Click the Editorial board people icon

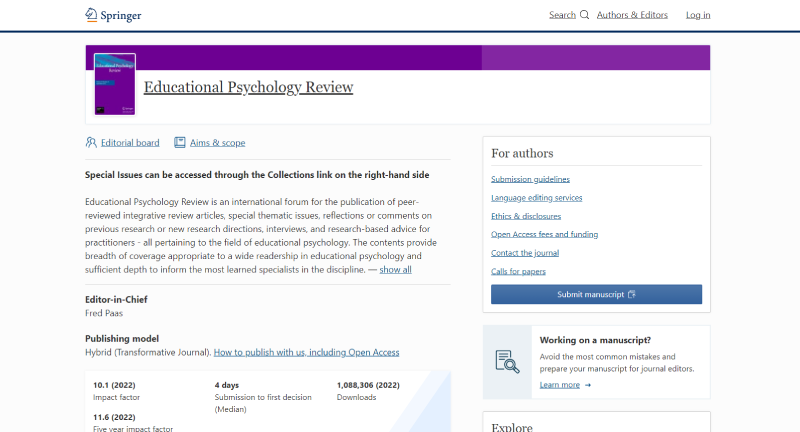click(x=91, y=142)
